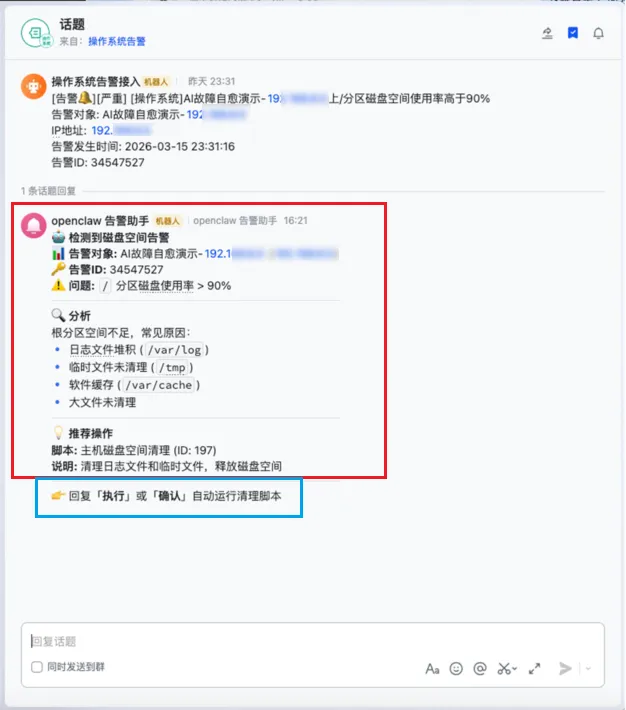Open the screenshot options dropdown chevron
626x710 pixels.
515,669
